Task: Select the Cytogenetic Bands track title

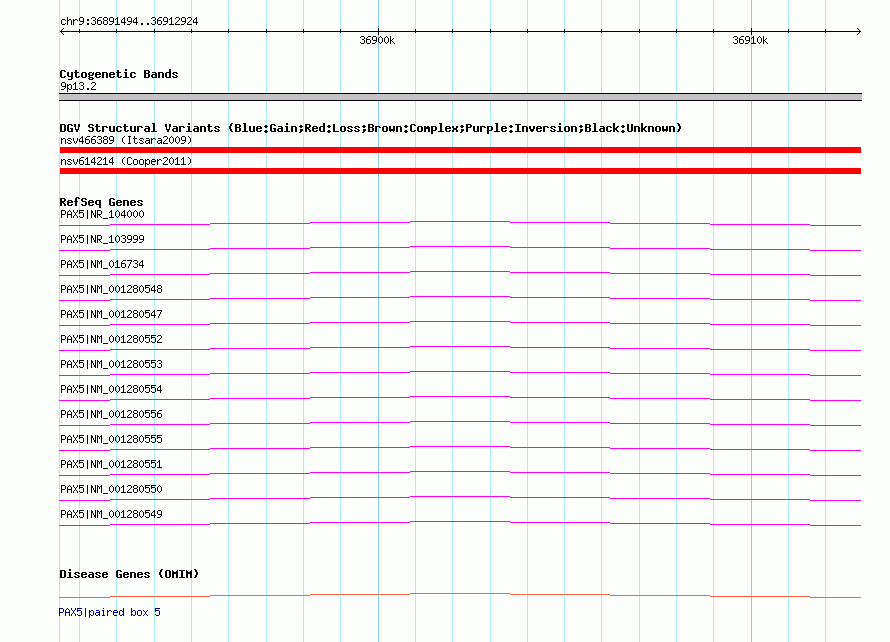Action: pyautogui.click(x=119, y=74)
